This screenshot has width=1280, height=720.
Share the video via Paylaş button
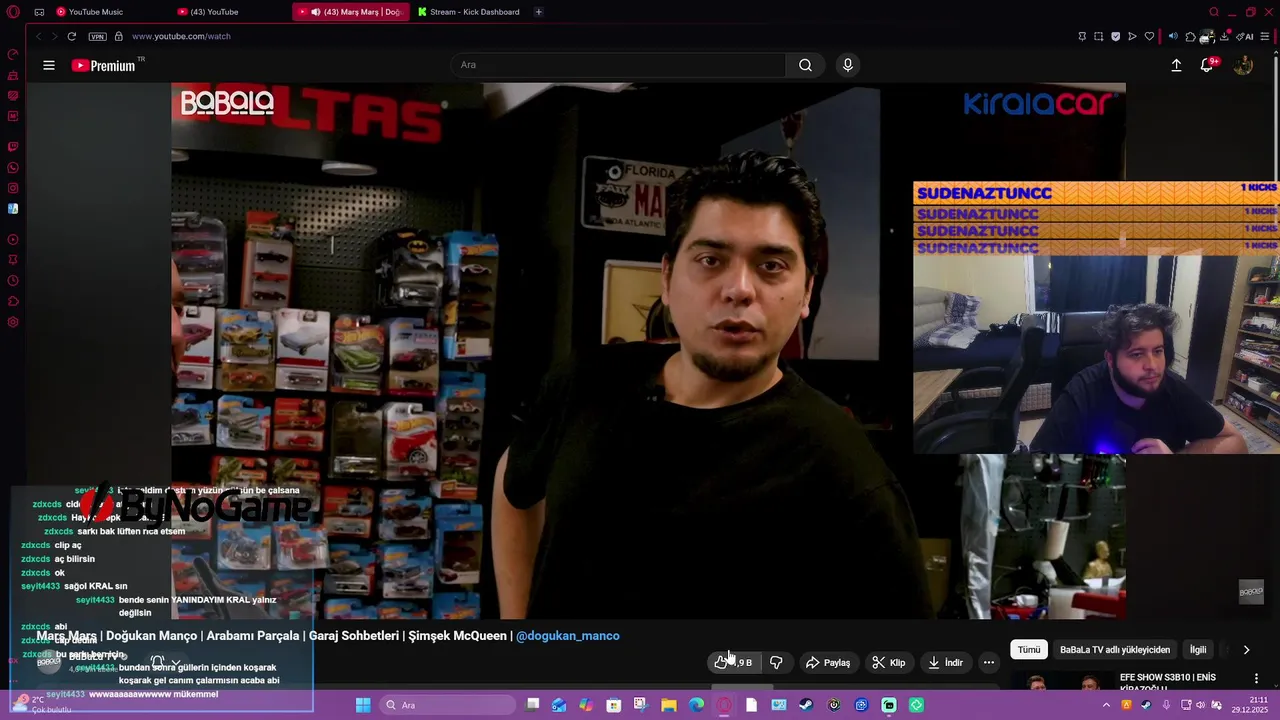(829, 662)
